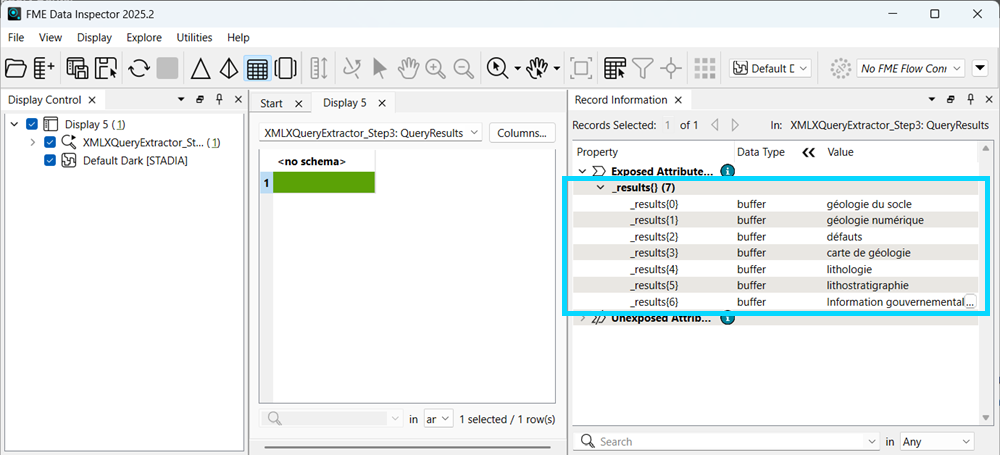1000x455 pixels.
Task: Toggle the Table View grid icon
Action: [257, 68]
